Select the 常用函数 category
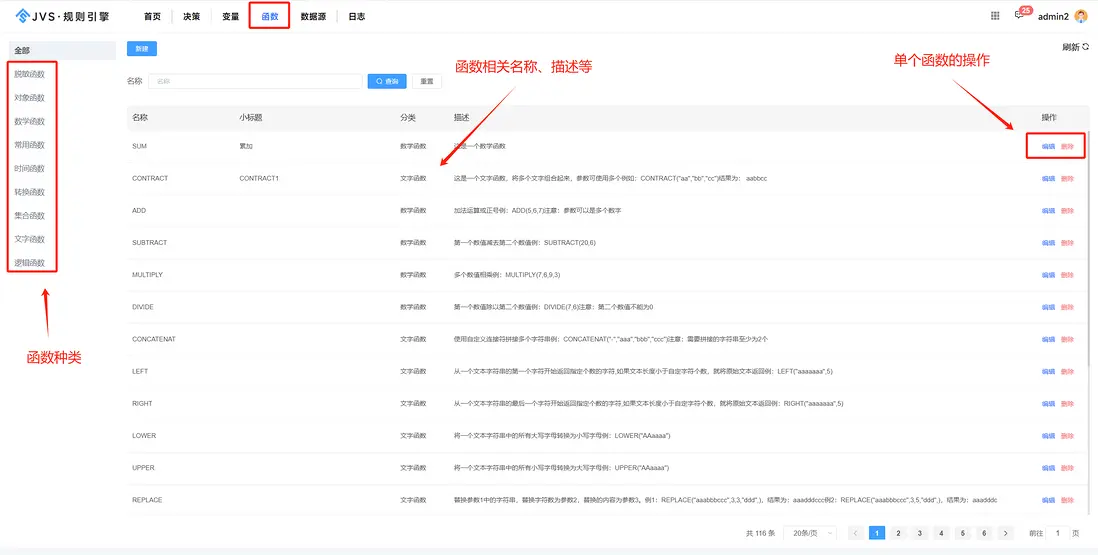Viewport: 1098px width, 555px height. (29, 145)
